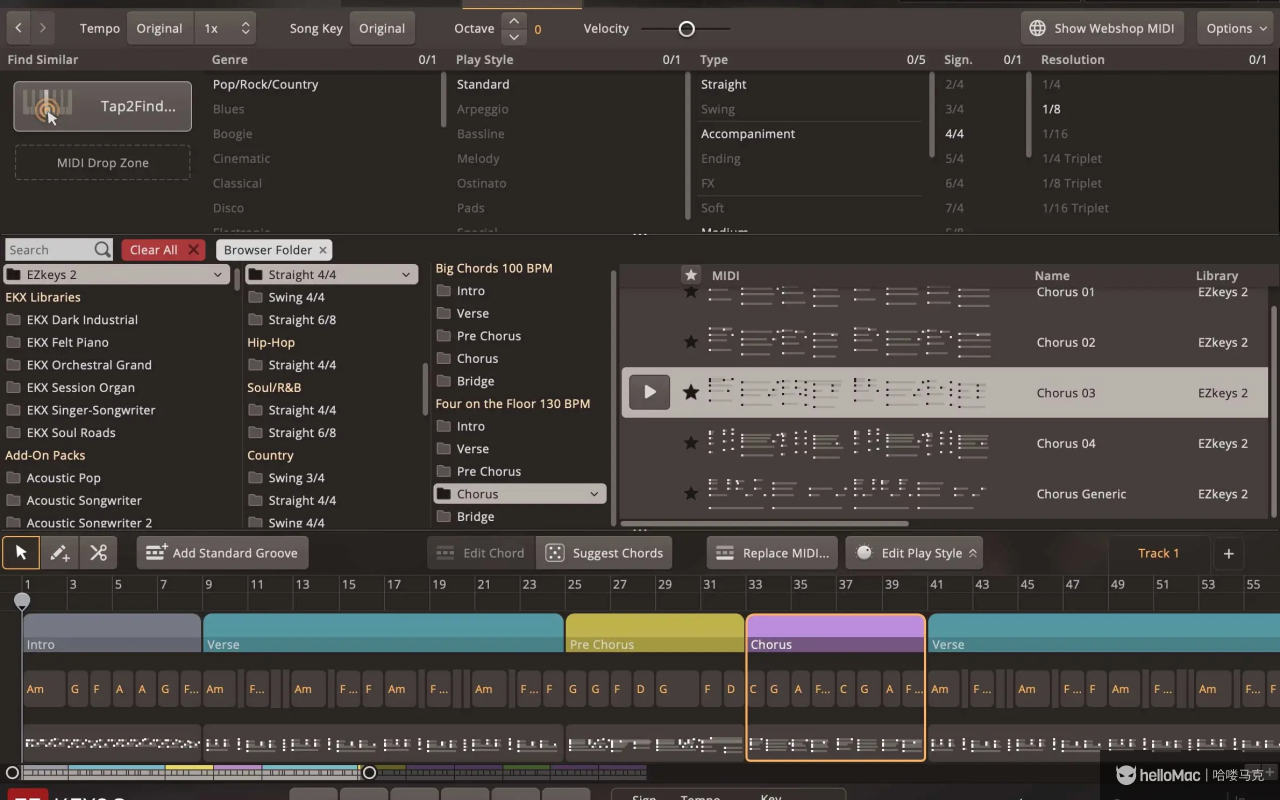Toggle Arpeggio play style filter

pyautogui.click(x=483, y=109)
